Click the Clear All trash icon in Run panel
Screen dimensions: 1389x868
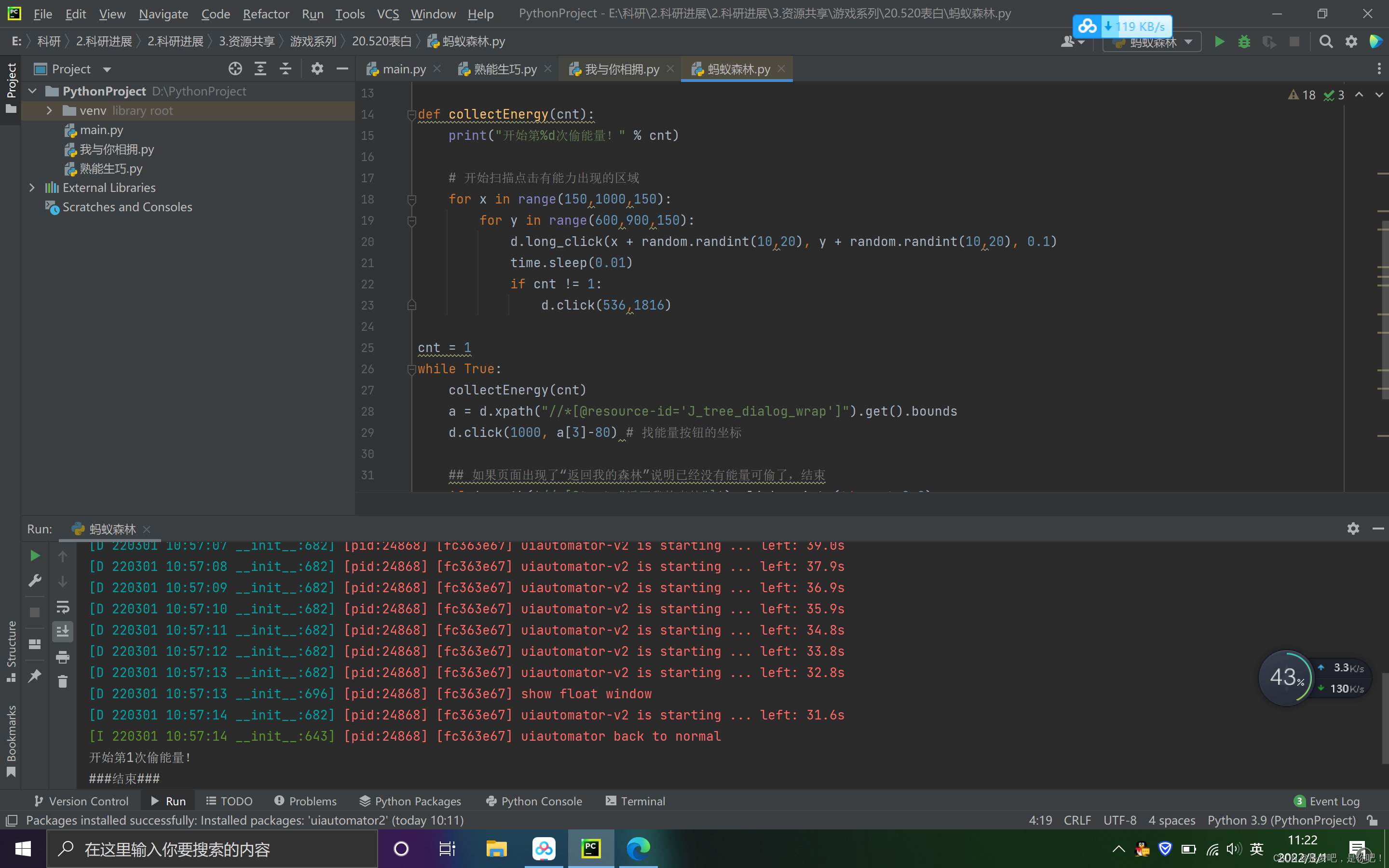[x=63, y=681]
